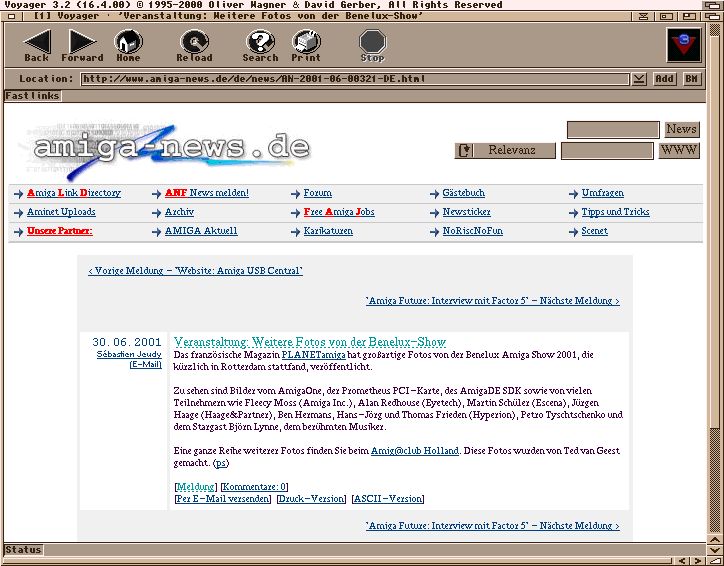The height and width of the screenshot is (566, 724).
Task: Click the Status bar label
Action: point(23,549)
